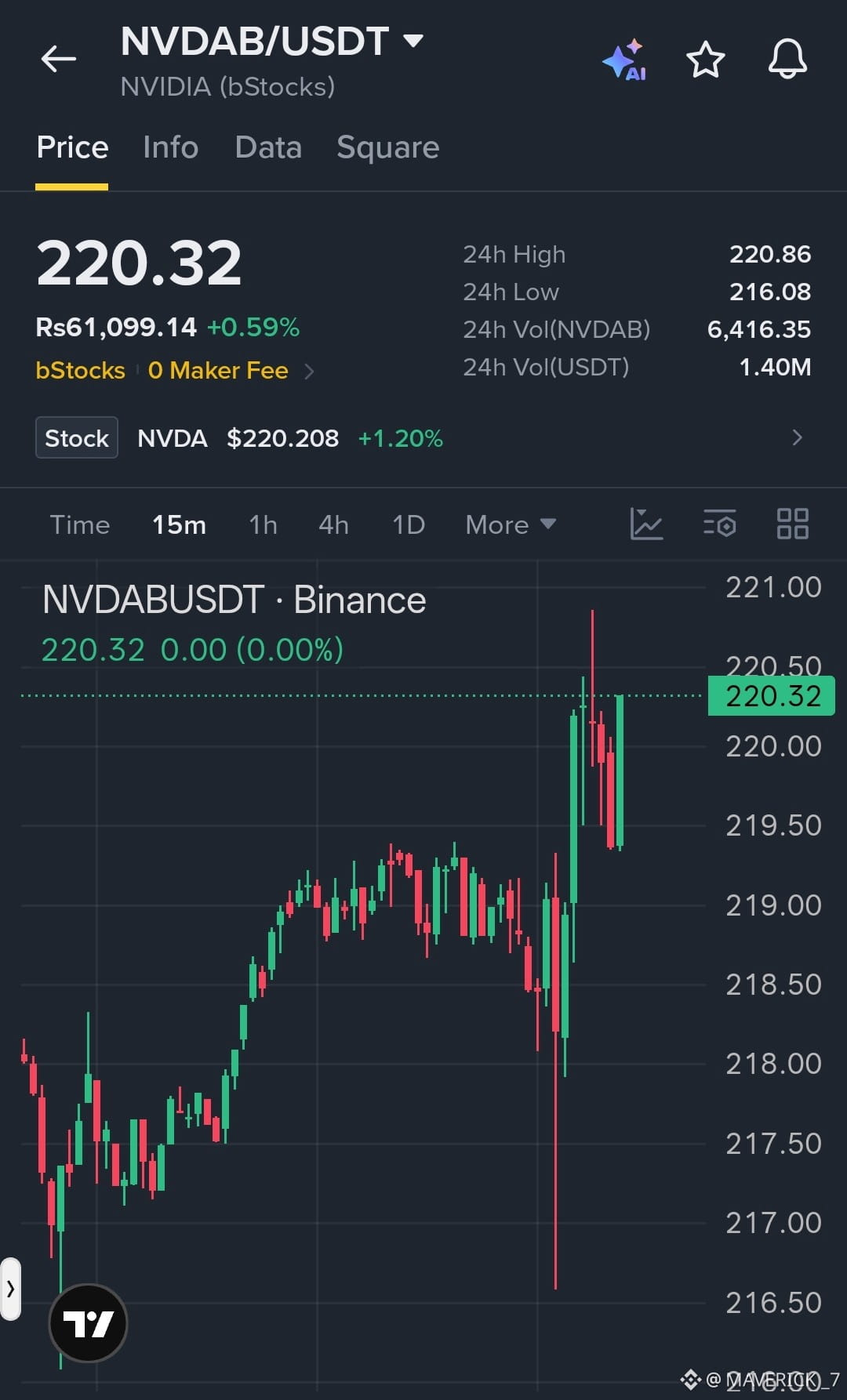Tap the TradingView logo badge
The width and height of the screenshot is (847, 1400).
(88, 1323)
